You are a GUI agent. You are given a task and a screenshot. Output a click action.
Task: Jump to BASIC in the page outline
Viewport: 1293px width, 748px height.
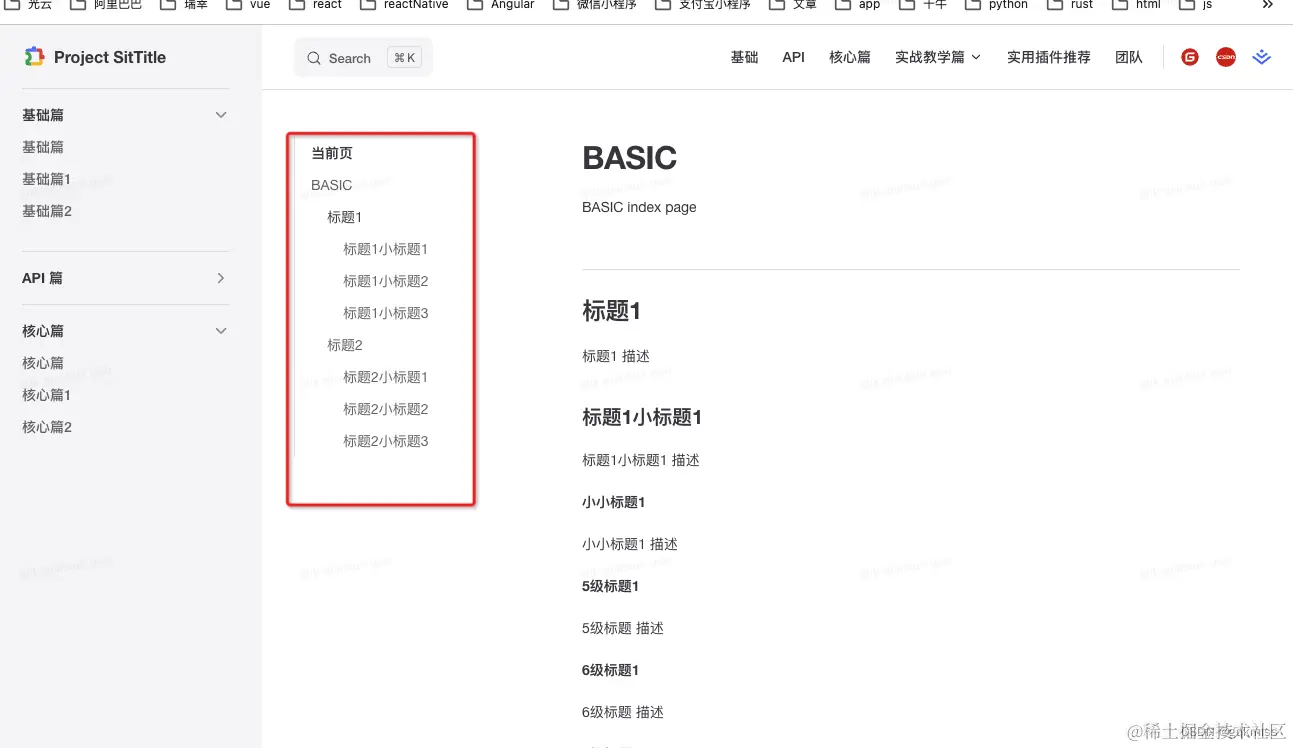(332, 185)
